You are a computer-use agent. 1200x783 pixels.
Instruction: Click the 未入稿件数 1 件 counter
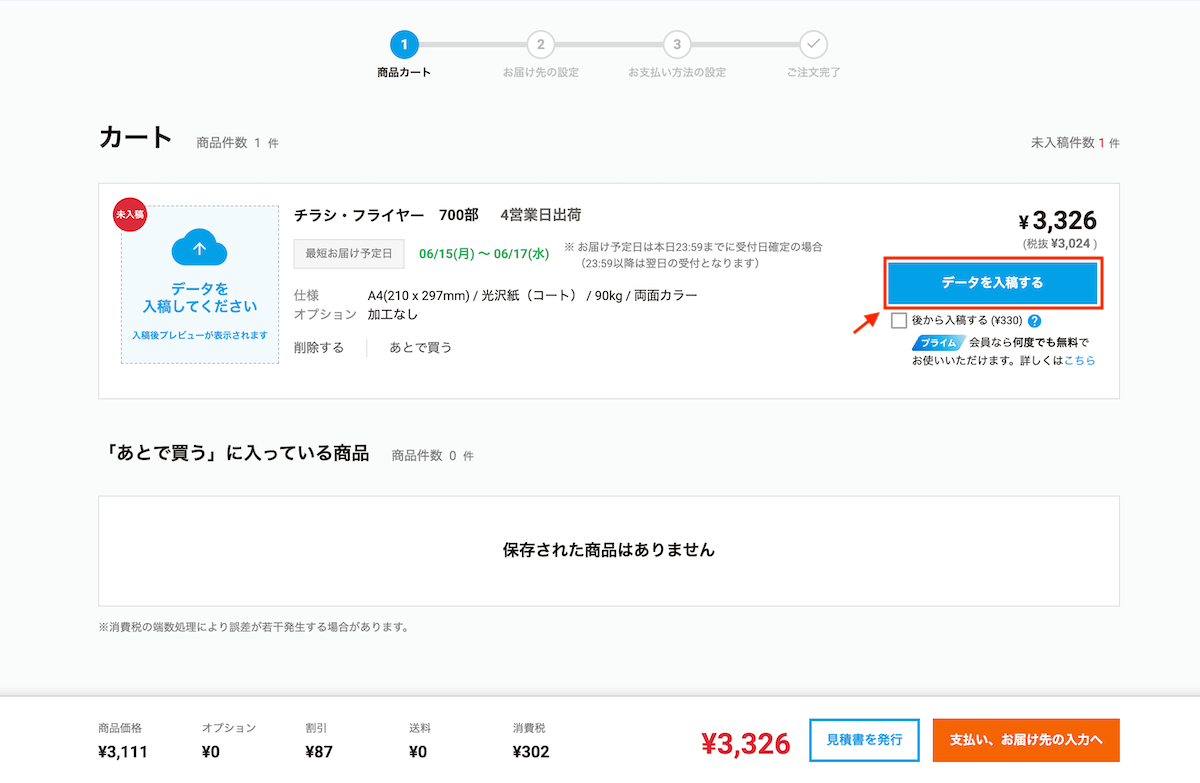(x=1075, y=143)
